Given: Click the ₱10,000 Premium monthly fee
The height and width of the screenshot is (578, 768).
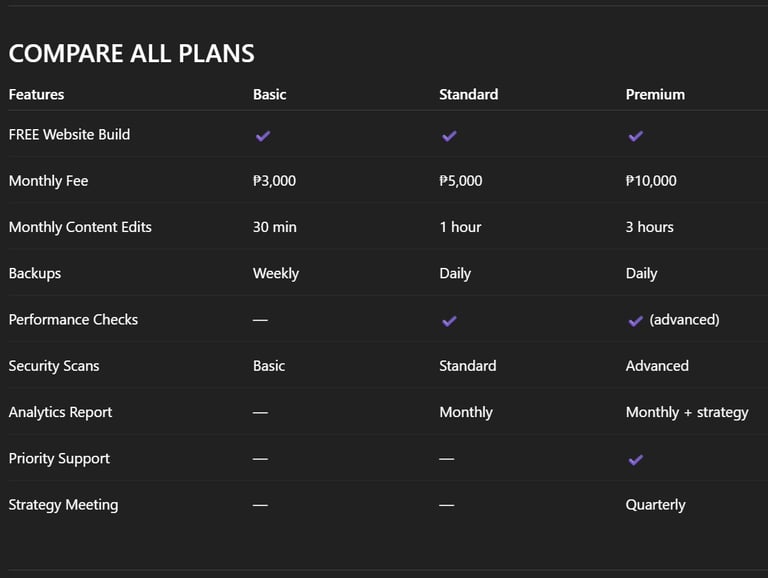Looking at the screenshot, I should [651, 181].
